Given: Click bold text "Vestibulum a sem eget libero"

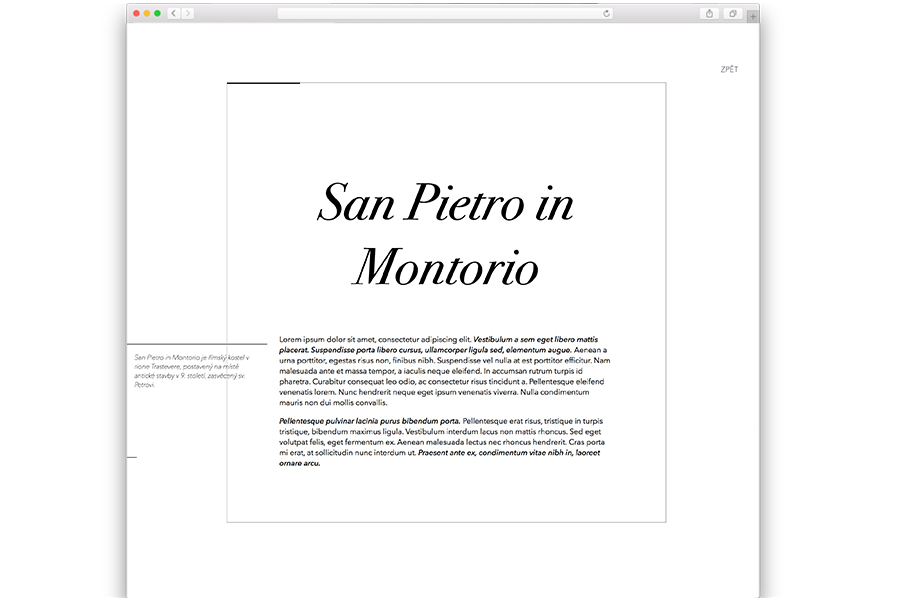Looking at the screenshot, I should pos(535,340).
